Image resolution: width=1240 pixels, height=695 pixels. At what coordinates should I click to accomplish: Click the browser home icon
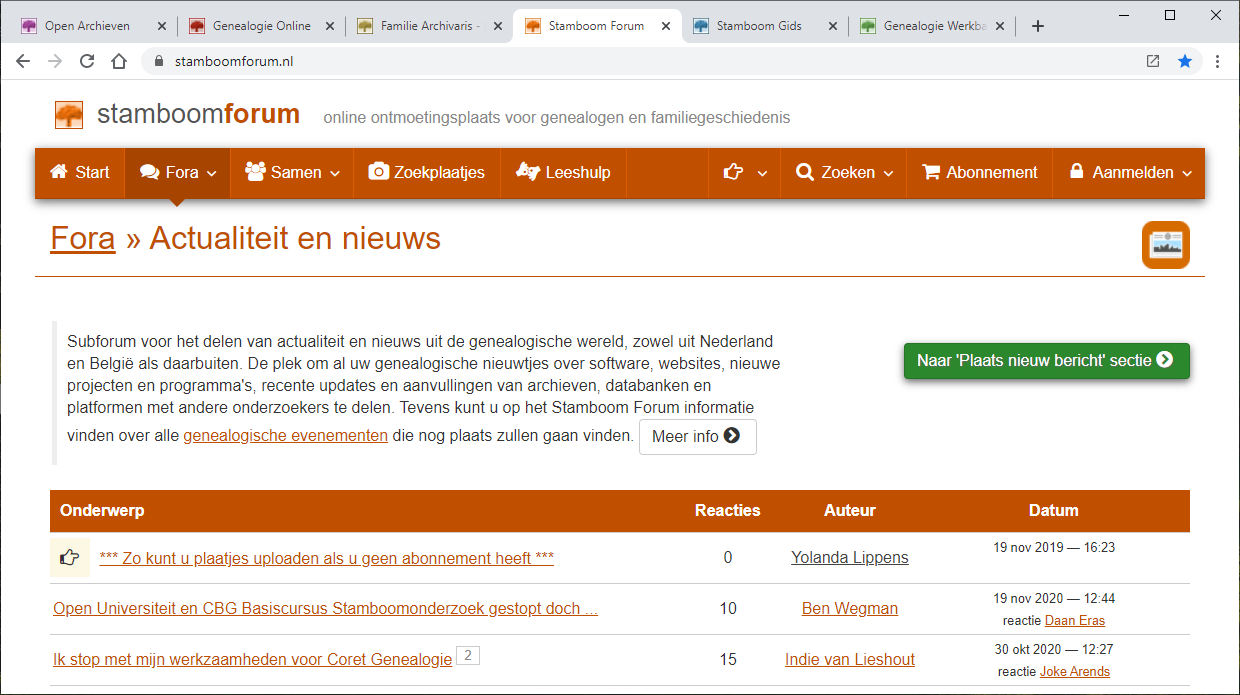click(x=119, y=61)
